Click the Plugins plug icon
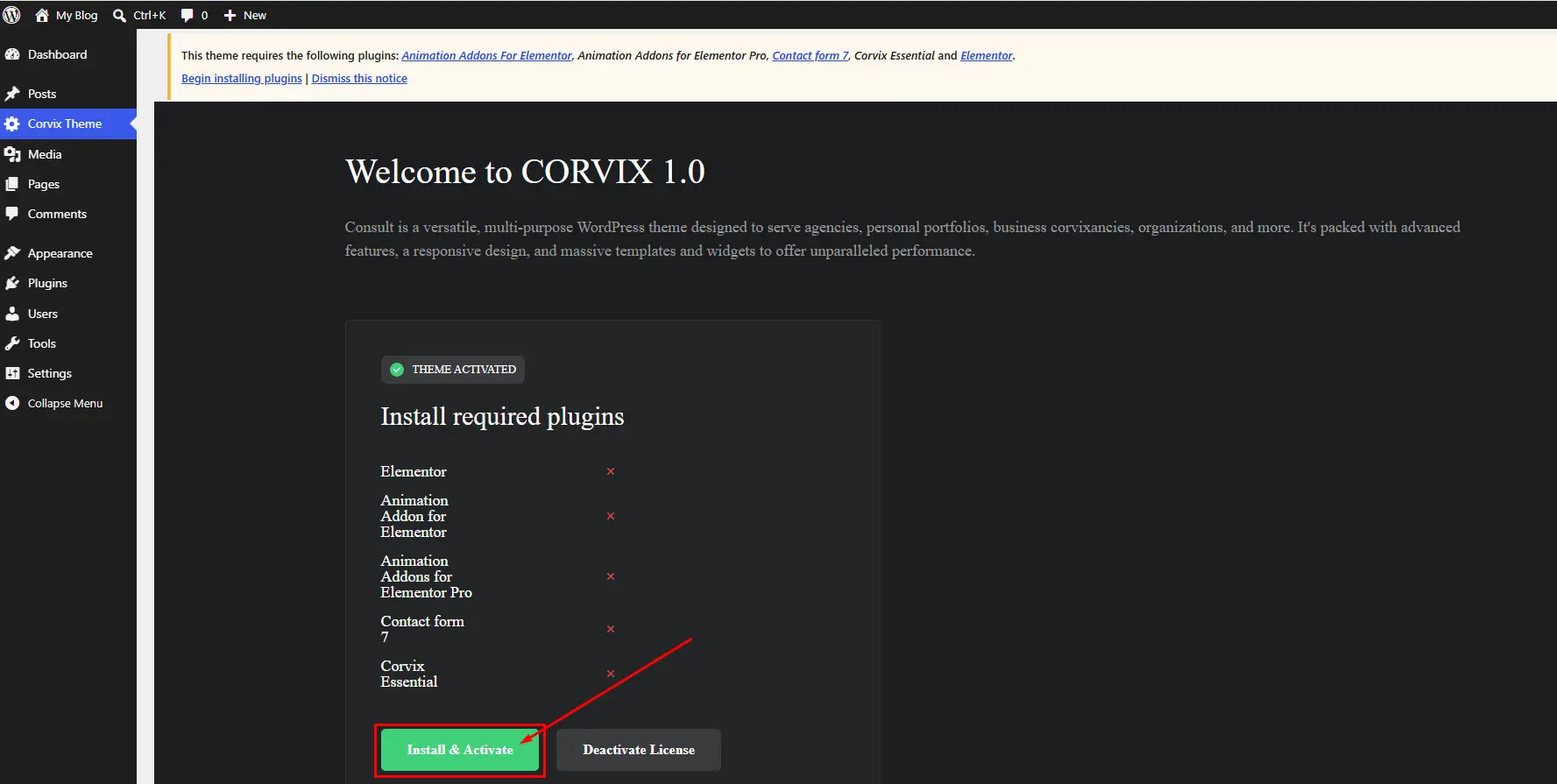Viewport: 1557px width, 784px height. point(12,283)
